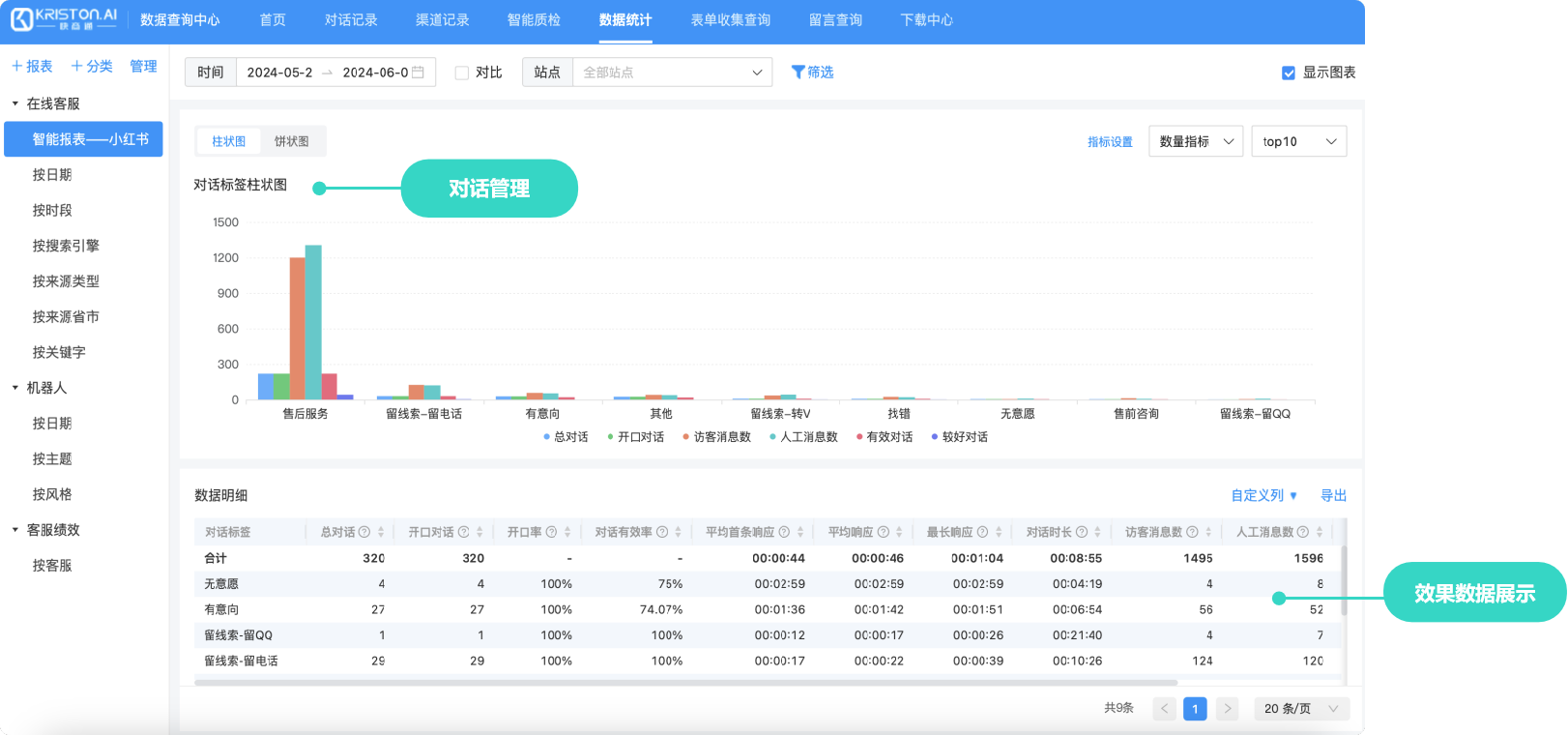1568x735 pixels.
Task: Click help icon beside 总对话 column
Action: coord(364,532)
